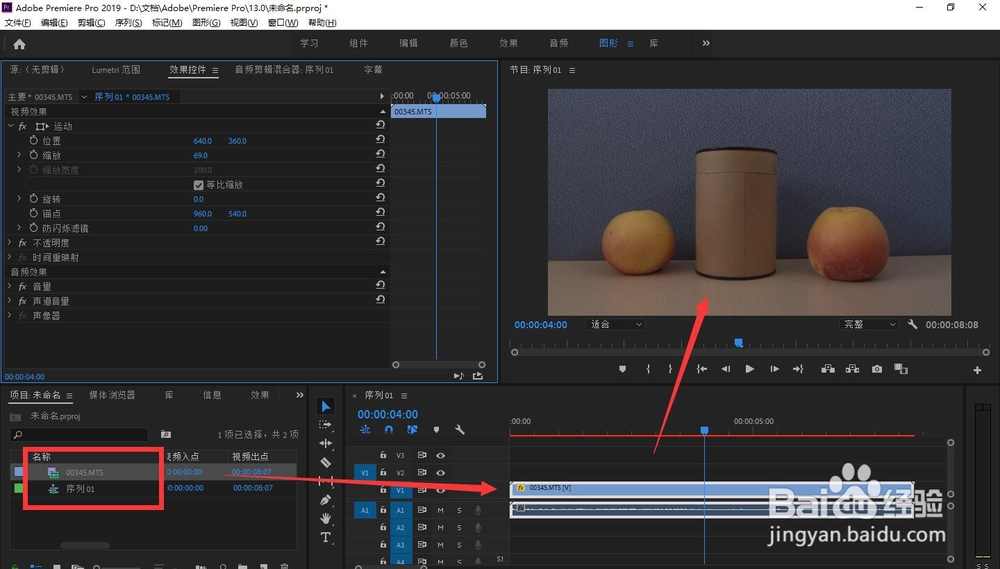Step forward one frame
The image size is (1000, 569).
(774, 369)
